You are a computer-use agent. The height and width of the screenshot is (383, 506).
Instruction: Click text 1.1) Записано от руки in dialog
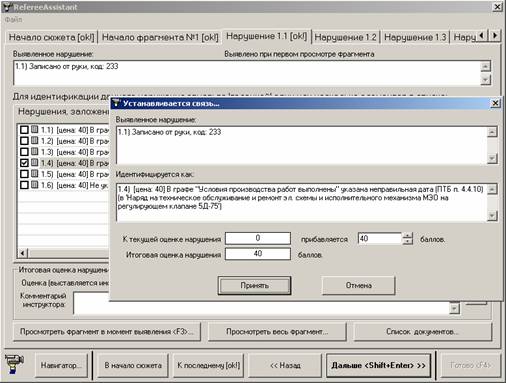click(x=170, y=132)
